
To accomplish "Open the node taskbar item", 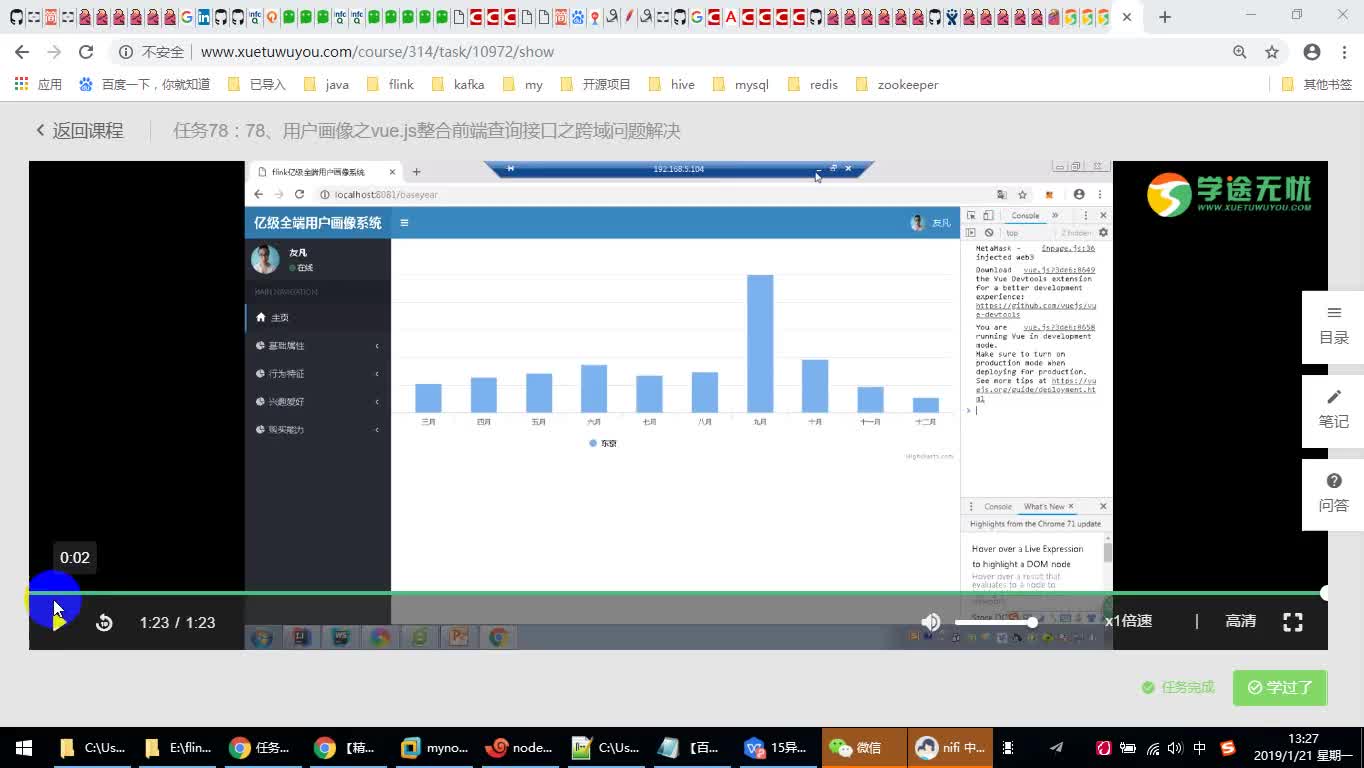I will pos(520,748).
